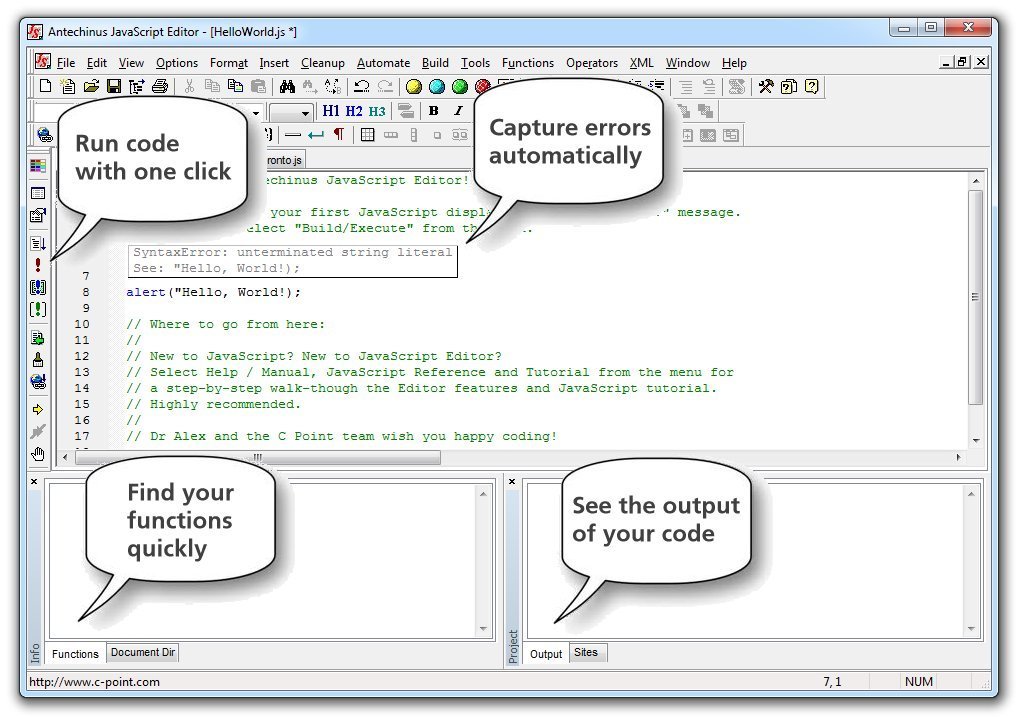Click the editor vertical scrollbar thumb

coord(976,297)
